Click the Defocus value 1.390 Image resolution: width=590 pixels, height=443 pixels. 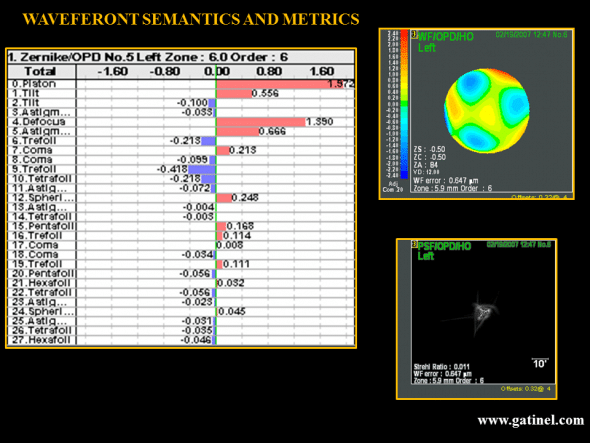pyautogui.click(x=319, y=122)
